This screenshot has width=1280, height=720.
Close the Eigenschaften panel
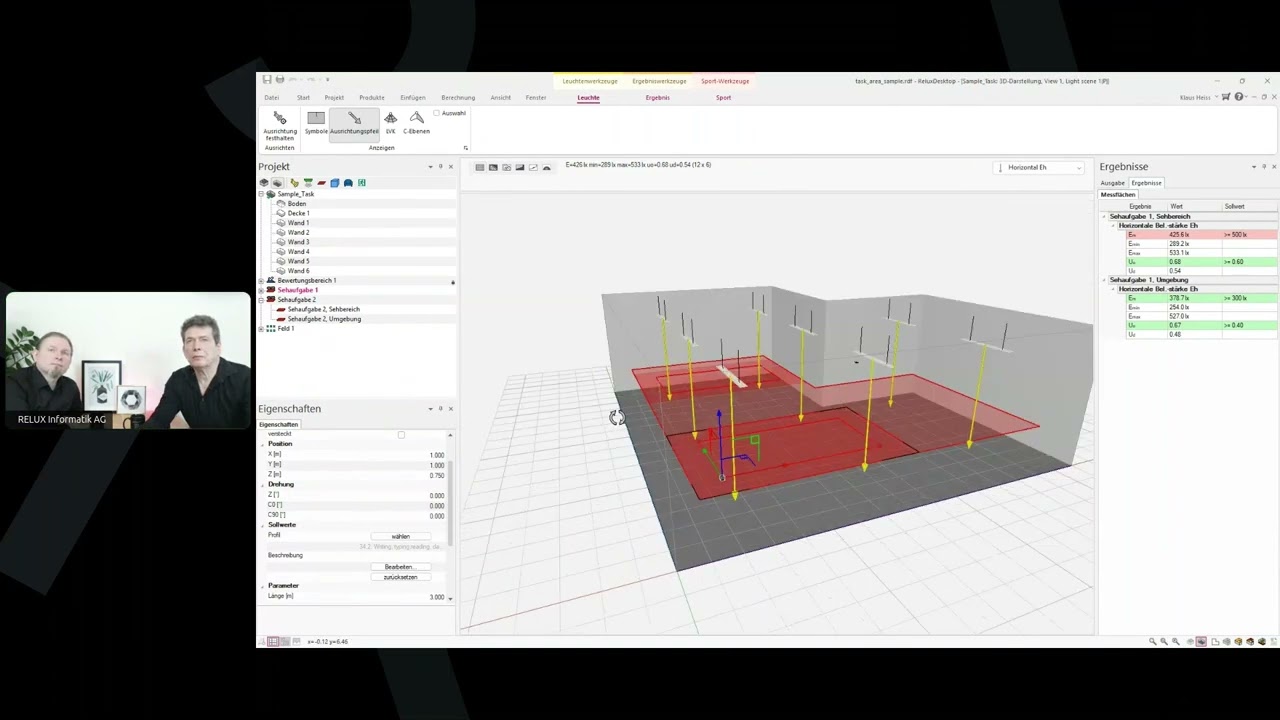451,408
